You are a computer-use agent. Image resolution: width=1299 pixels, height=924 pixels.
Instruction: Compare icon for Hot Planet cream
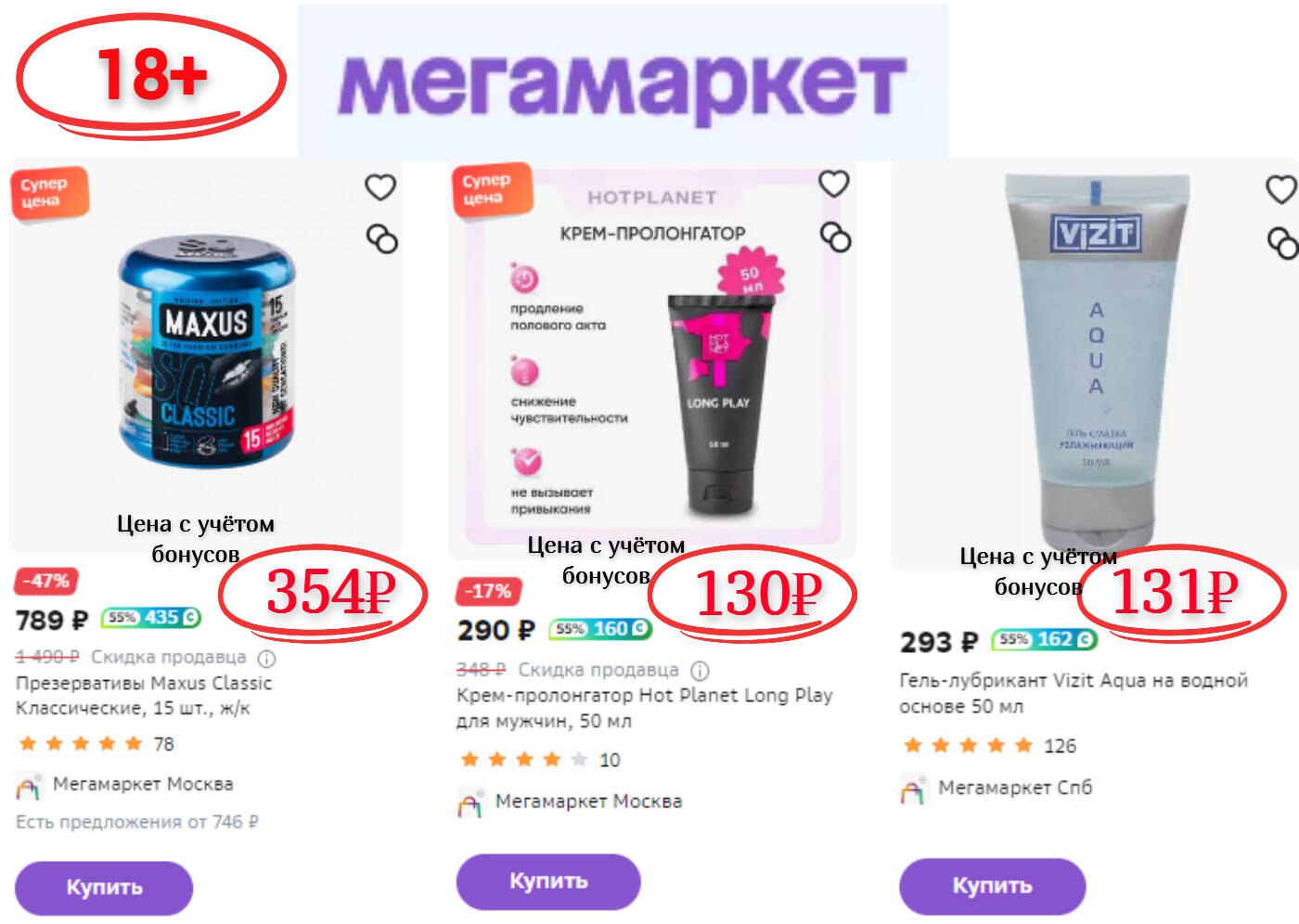click(835, 237)
